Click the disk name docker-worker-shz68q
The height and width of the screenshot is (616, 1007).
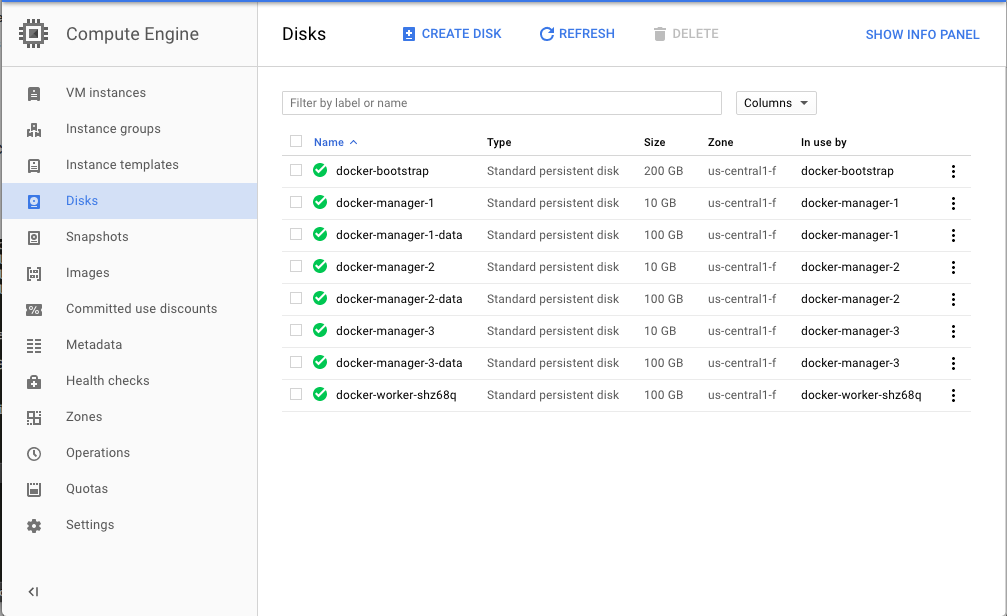point(396,394)
